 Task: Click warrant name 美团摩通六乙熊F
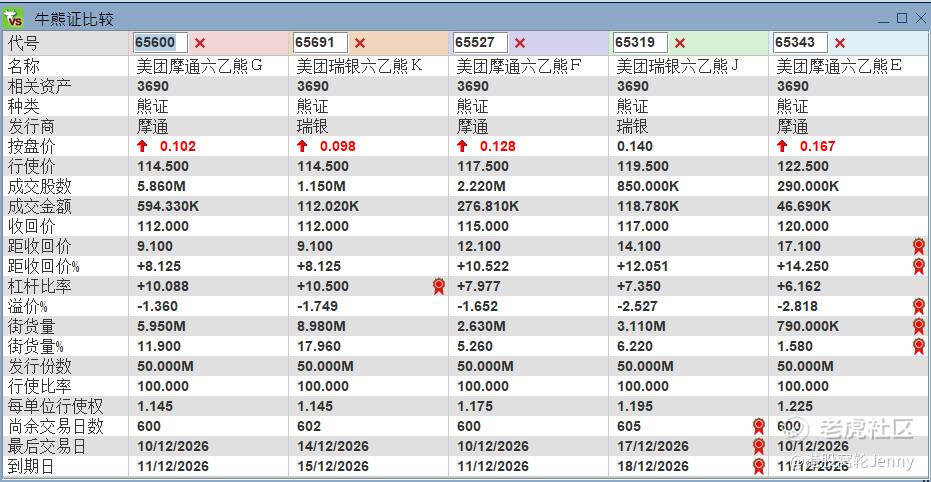[520, 66]
